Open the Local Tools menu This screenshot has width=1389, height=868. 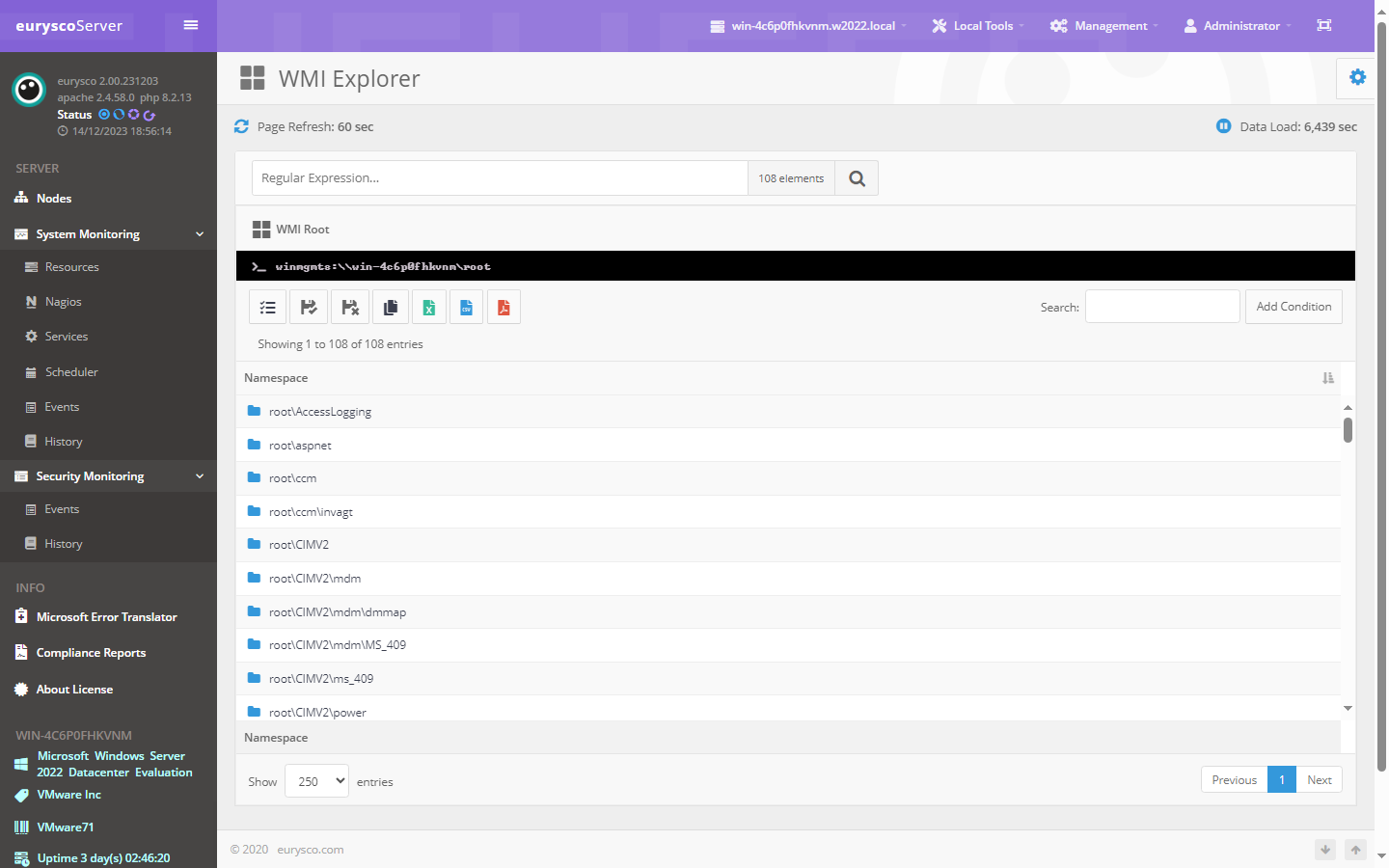coord(978,26)
